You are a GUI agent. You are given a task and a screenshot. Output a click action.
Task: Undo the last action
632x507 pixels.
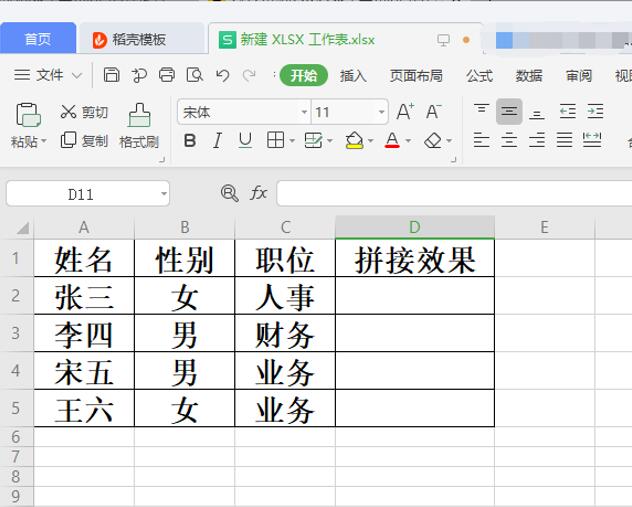point(222,75)
